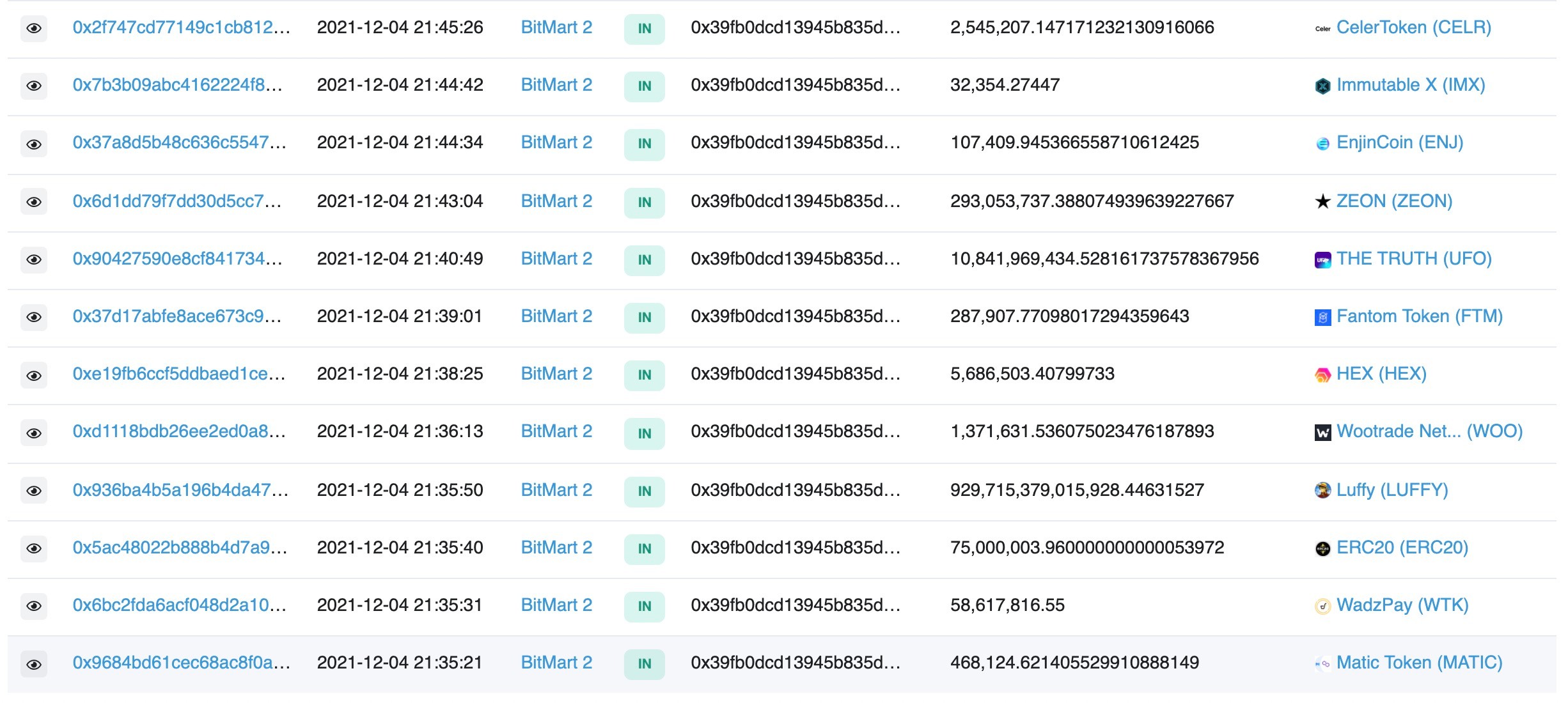The height and width of the screenshot is (703, 1568).
Task: Click the eye icon on the HEX row
Action: [x=34, y=375]
